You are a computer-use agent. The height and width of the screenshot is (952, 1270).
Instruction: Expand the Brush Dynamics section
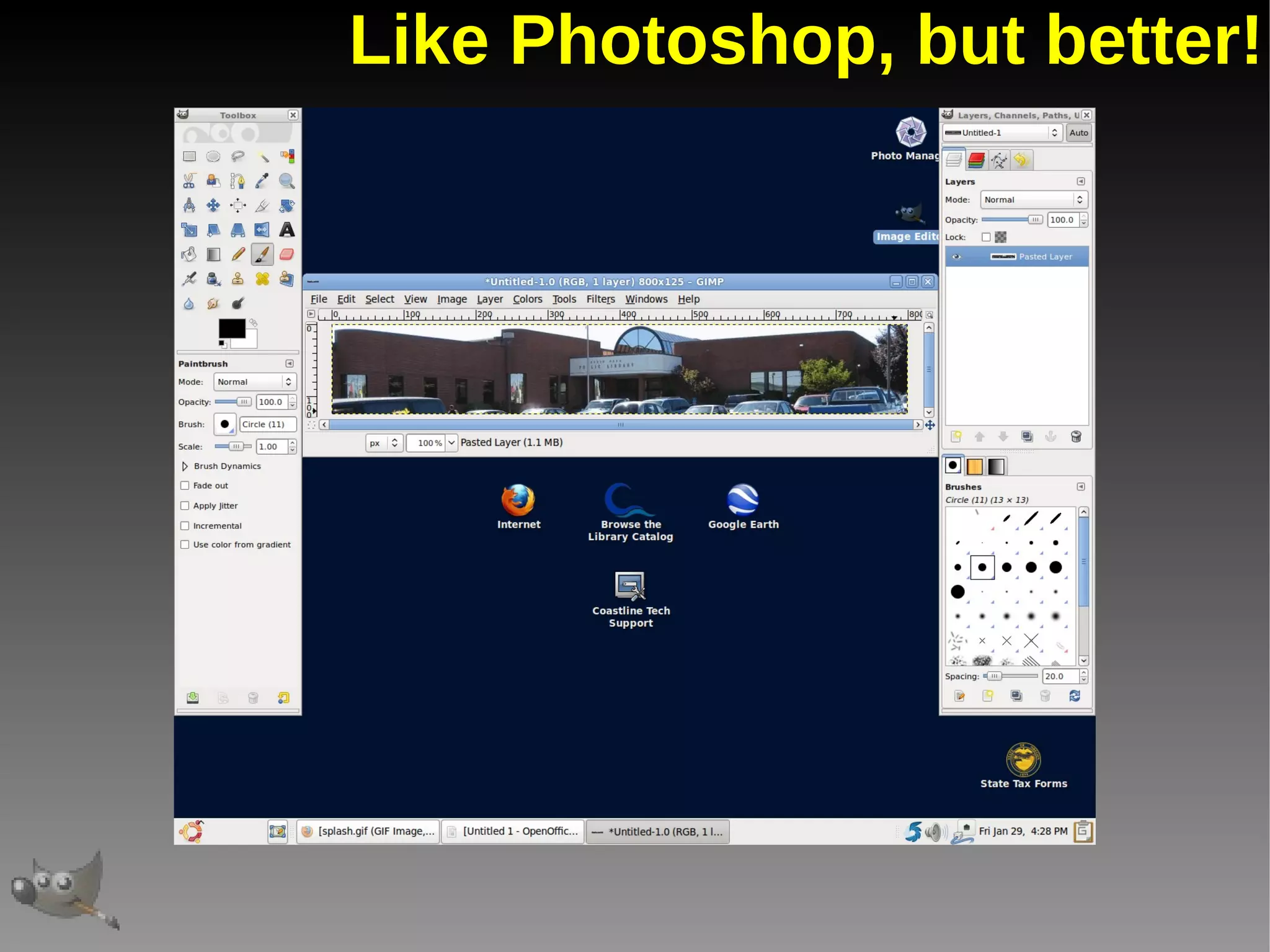coord(185,466)
